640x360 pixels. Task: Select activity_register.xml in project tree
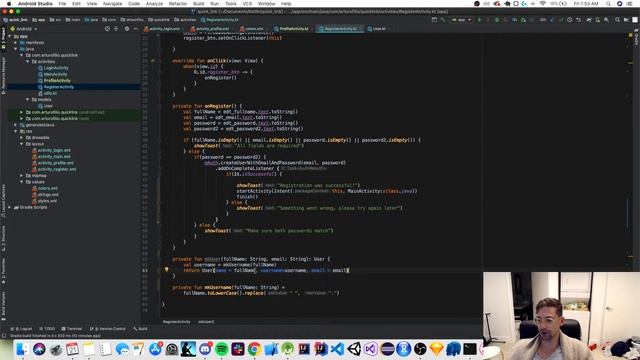(57, 169)
